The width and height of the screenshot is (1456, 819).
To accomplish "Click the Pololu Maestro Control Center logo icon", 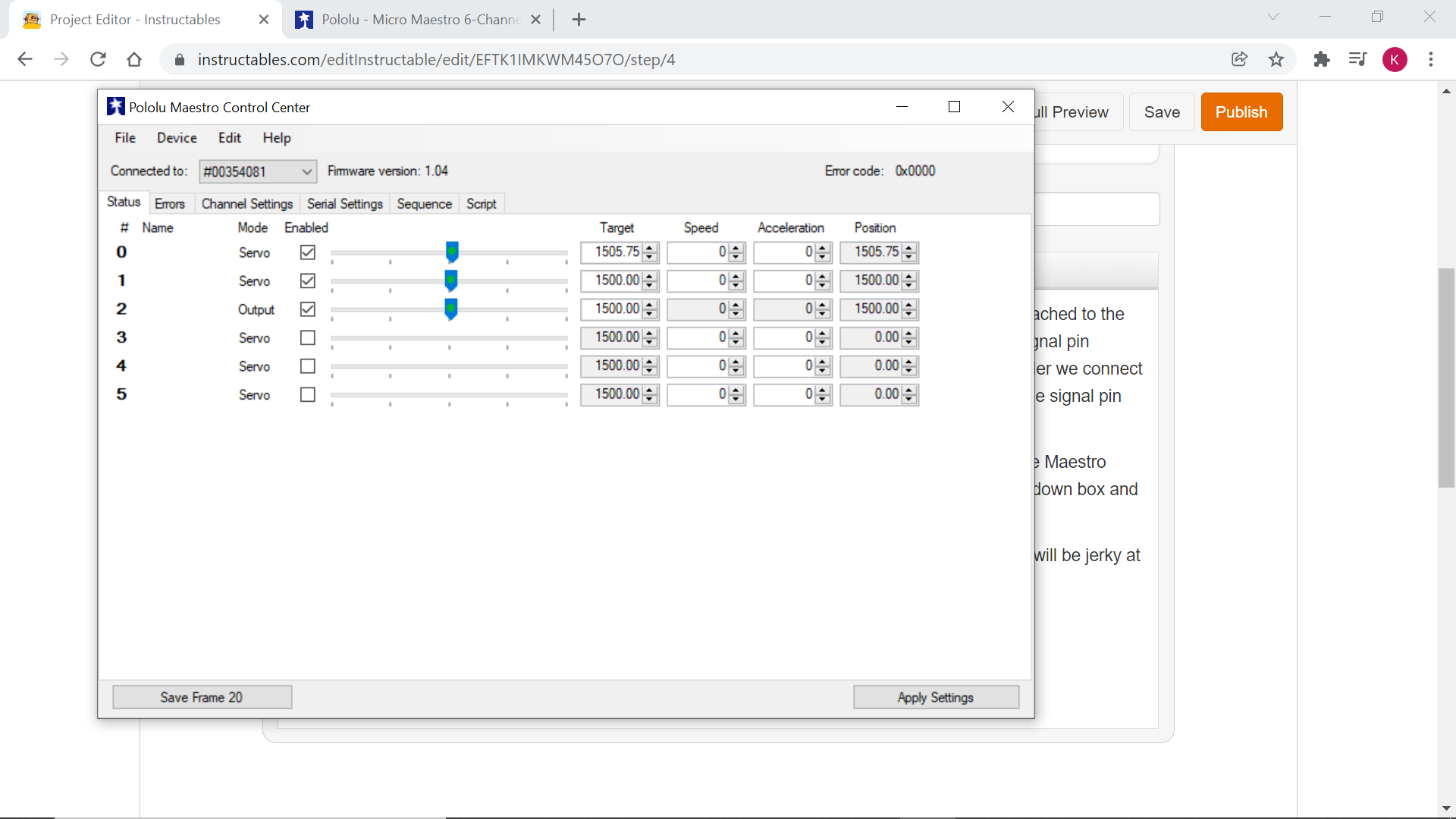I will point(115,107).
